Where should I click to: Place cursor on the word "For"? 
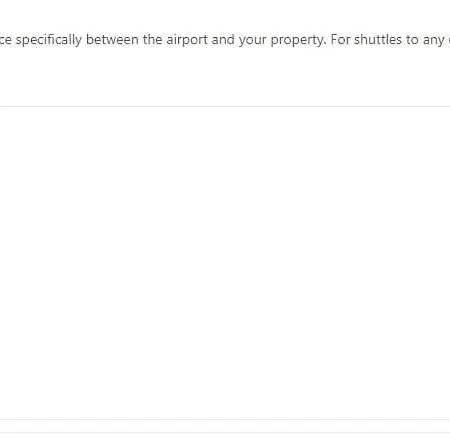point(340,40)
